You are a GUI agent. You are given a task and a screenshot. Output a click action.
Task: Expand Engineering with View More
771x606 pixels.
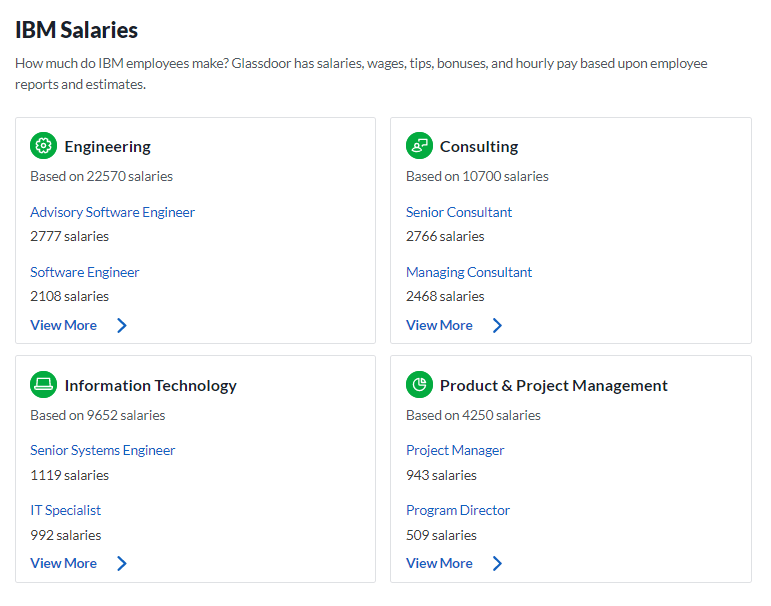point(64,325)
